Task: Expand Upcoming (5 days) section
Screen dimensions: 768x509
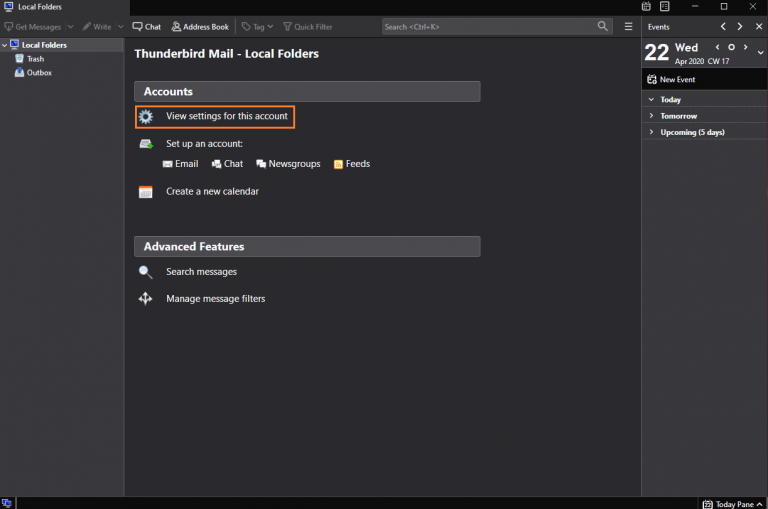Action: pos(651,132)
